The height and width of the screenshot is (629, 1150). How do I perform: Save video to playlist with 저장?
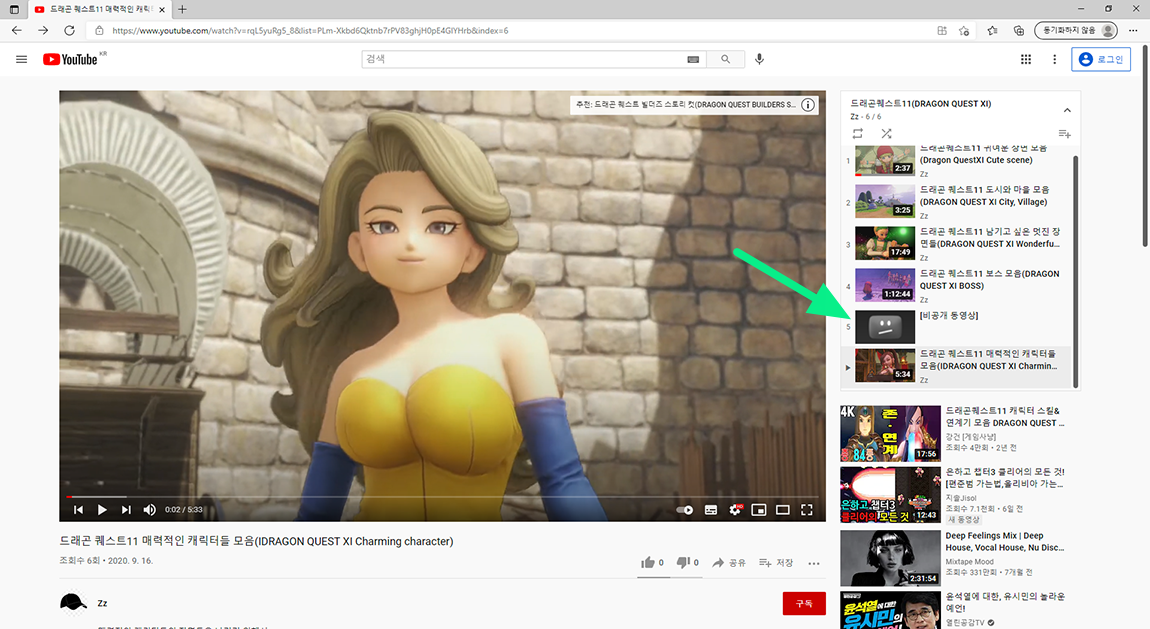coord(776,563)
